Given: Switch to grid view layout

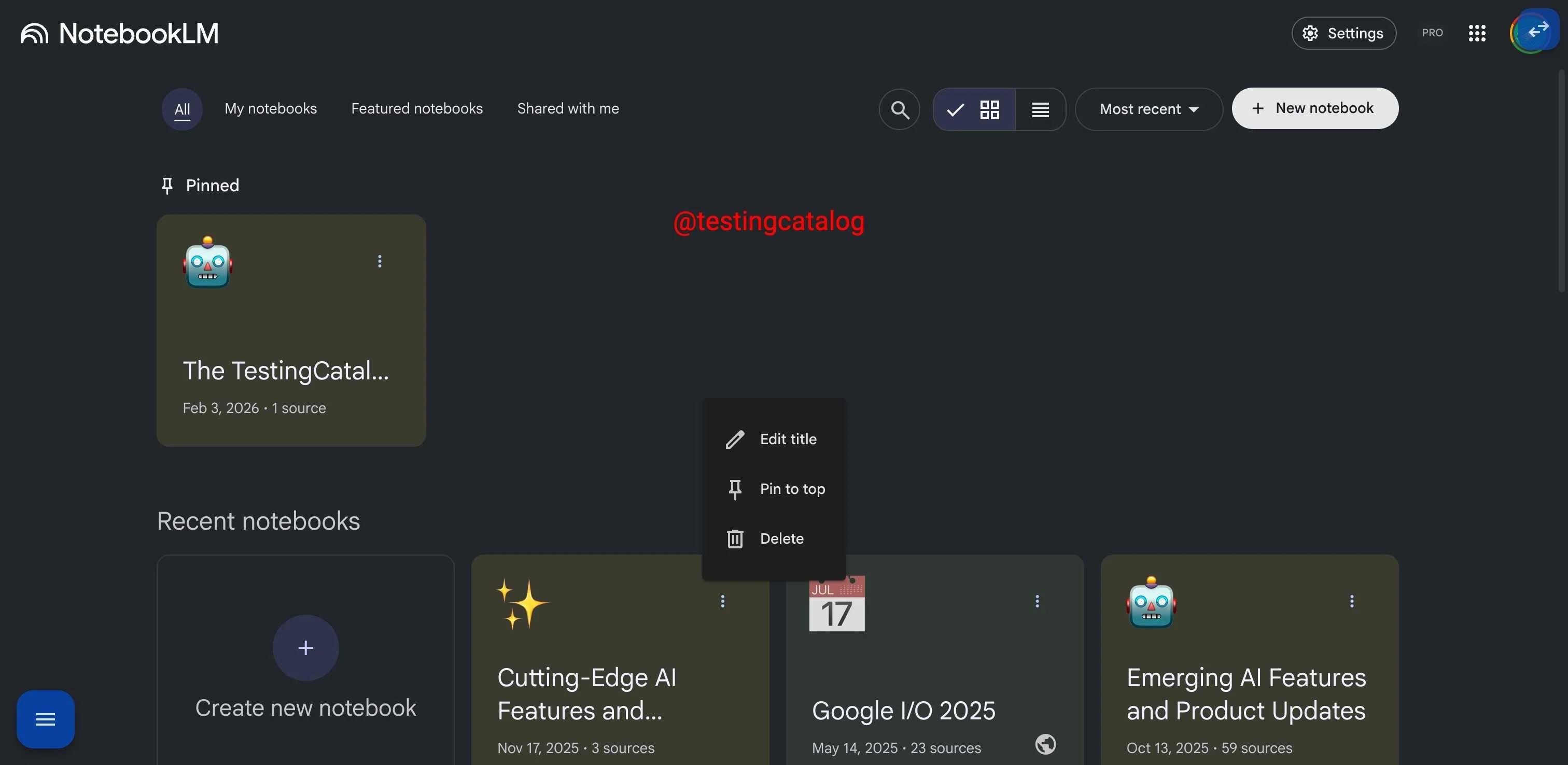Looking at the screenshot, I should 990,109.
